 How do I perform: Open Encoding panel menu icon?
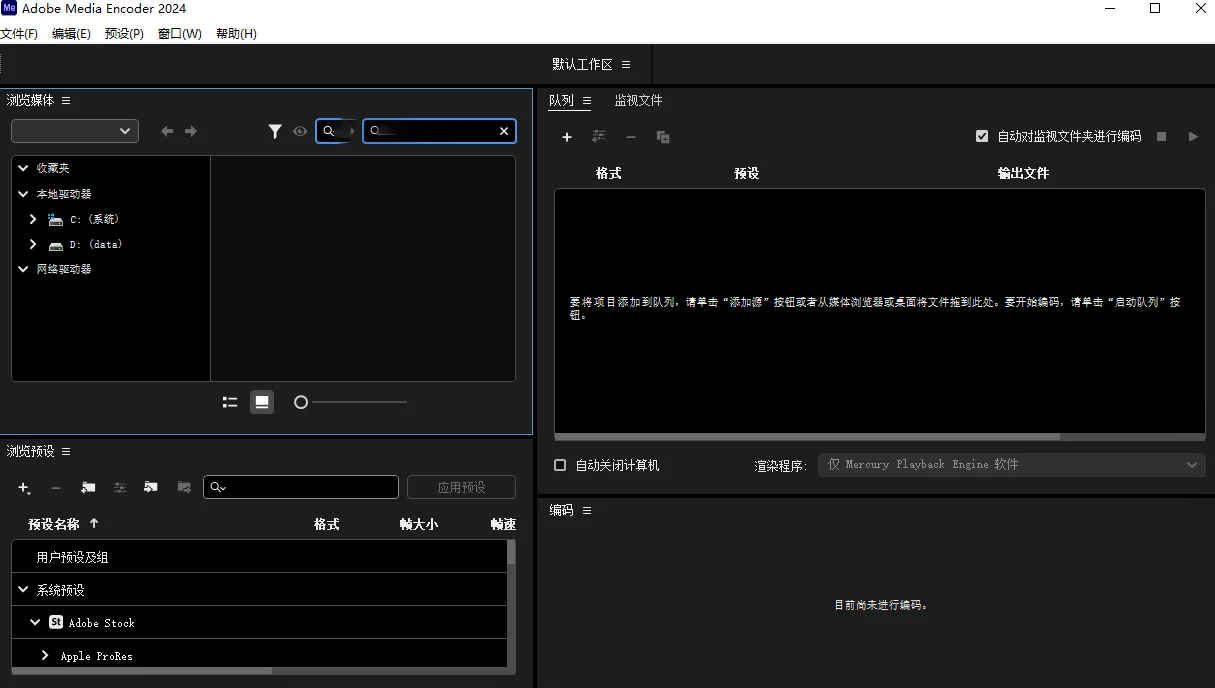587,510
